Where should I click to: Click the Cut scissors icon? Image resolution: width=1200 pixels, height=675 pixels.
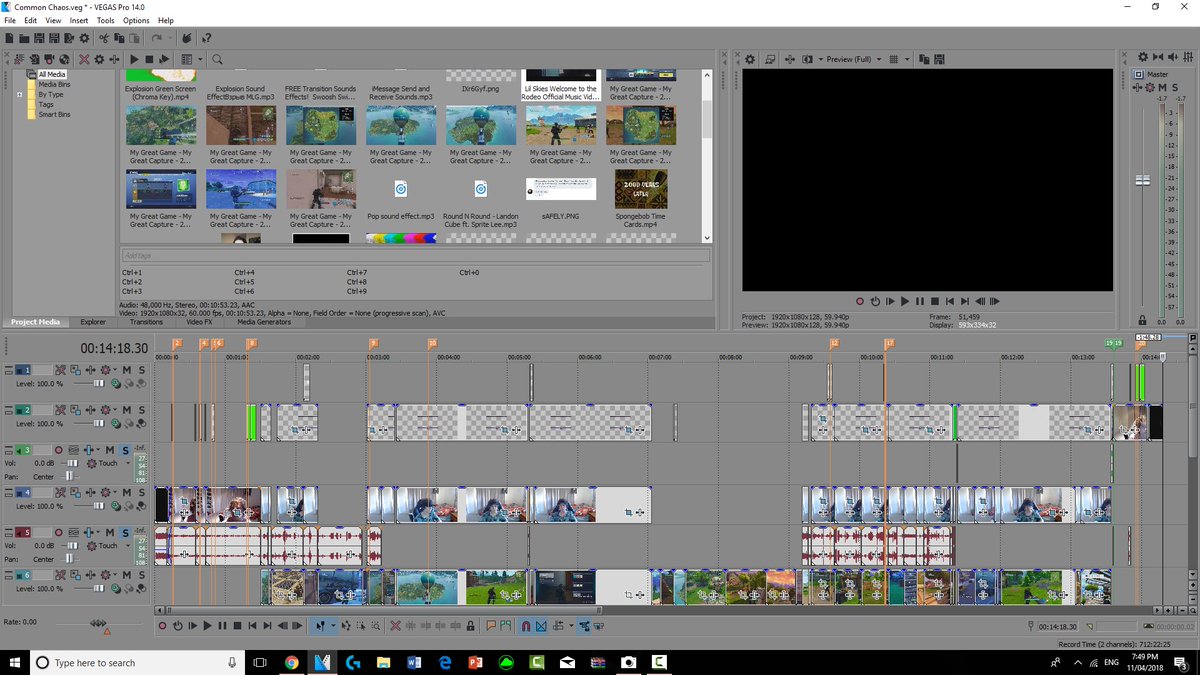pyautogui.click(x=104, y=38)
